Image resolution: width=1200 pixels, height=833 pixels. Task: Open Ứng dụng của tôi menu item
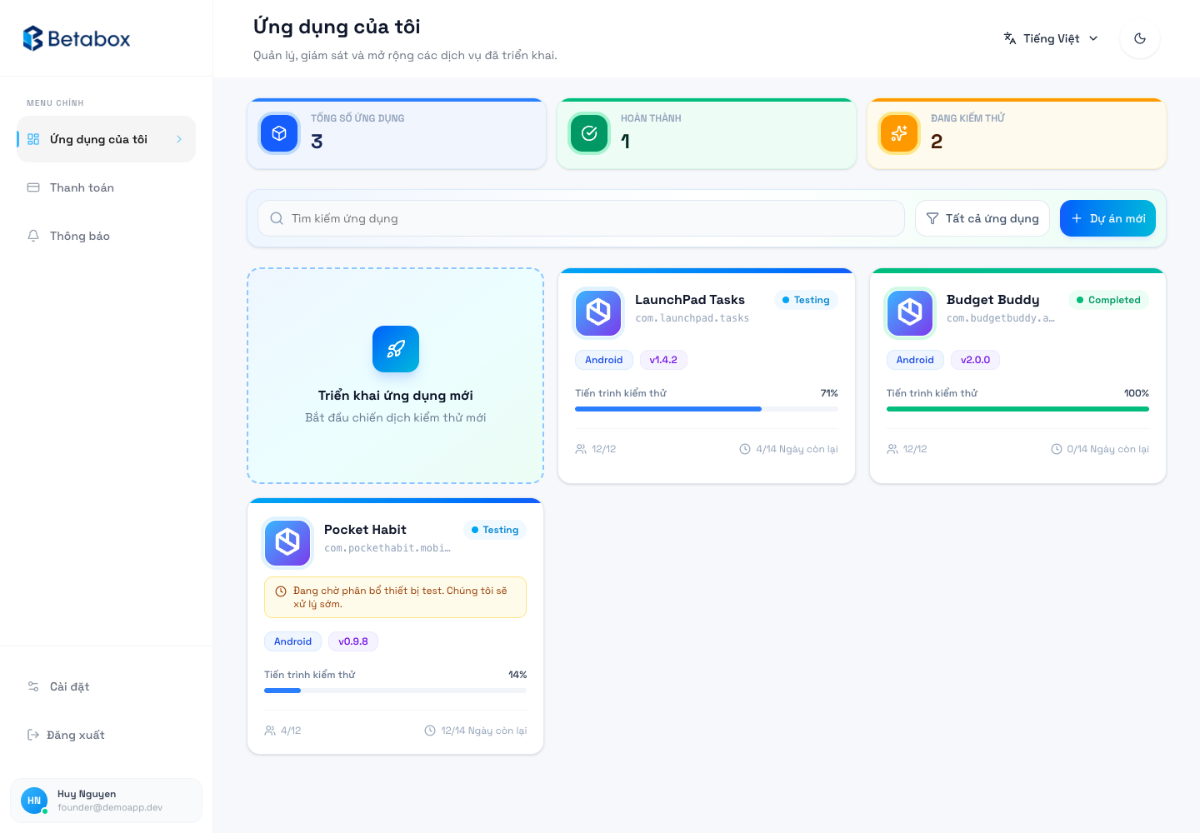tap(106, 139)
